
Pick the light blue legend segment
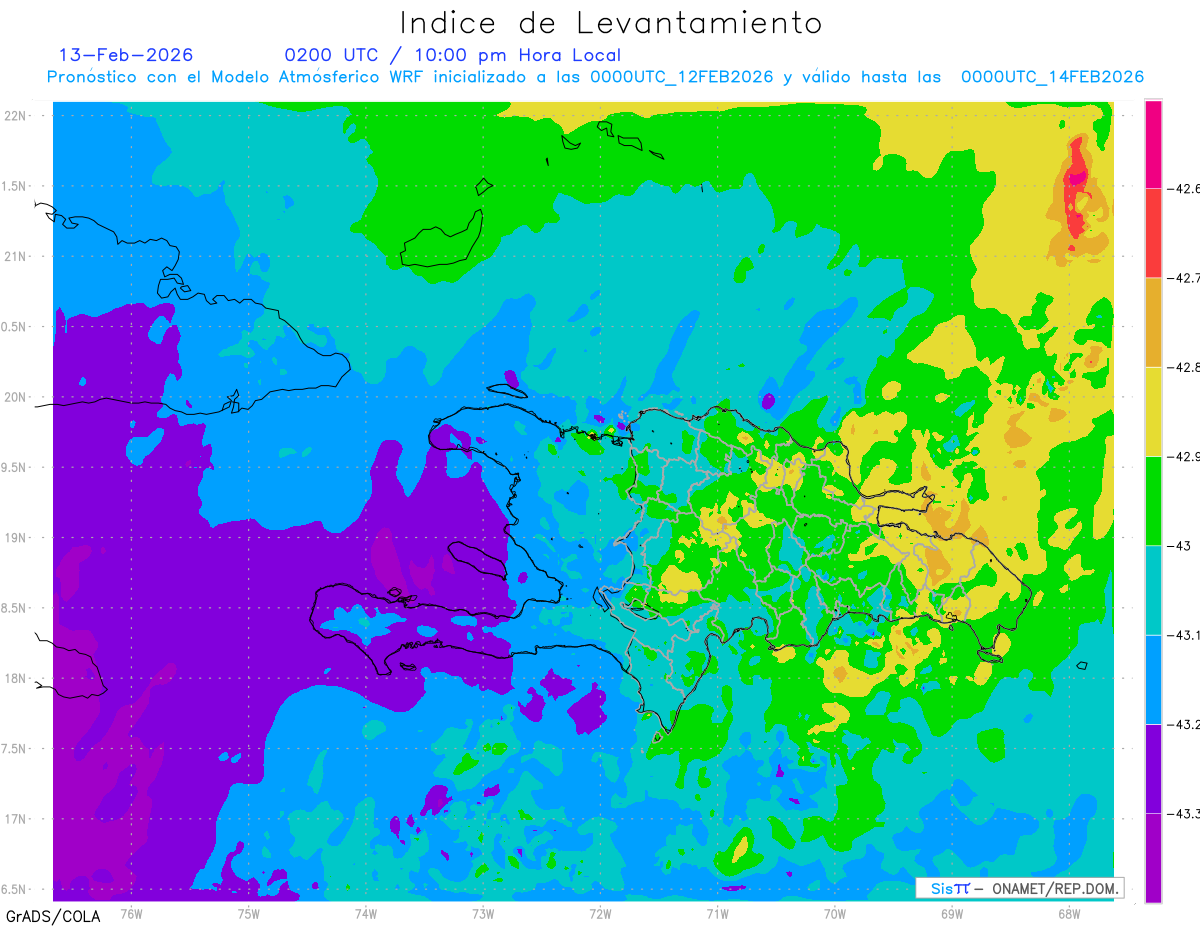click(1153, 679)
